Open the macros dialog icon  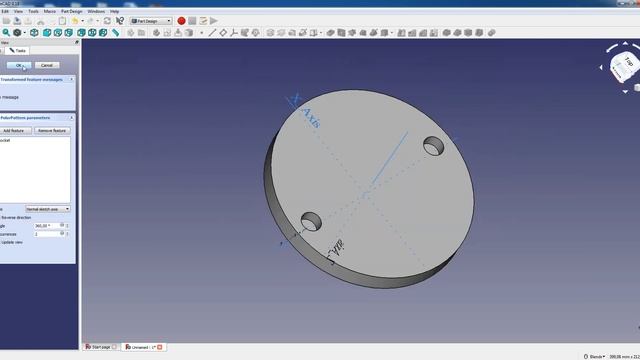[203, 21]
